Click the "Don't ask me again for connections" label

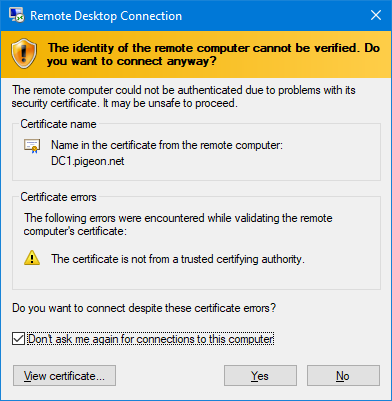coord(151,339)
